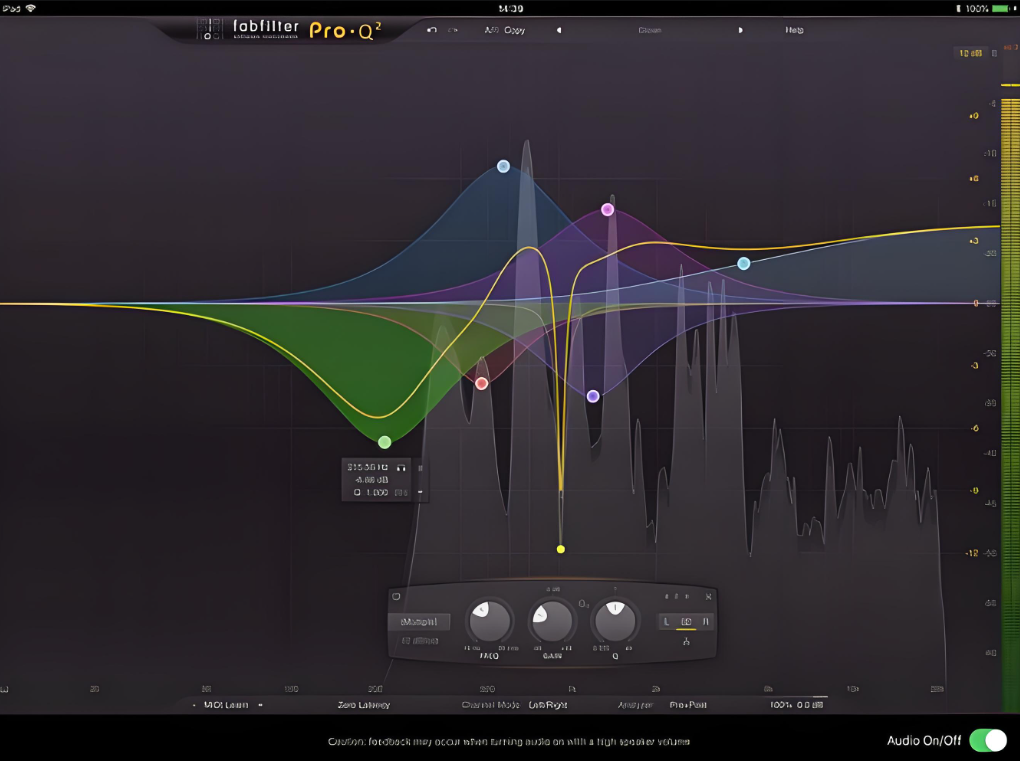Select the light blue bell band node at the top

(x=503, y=167)
